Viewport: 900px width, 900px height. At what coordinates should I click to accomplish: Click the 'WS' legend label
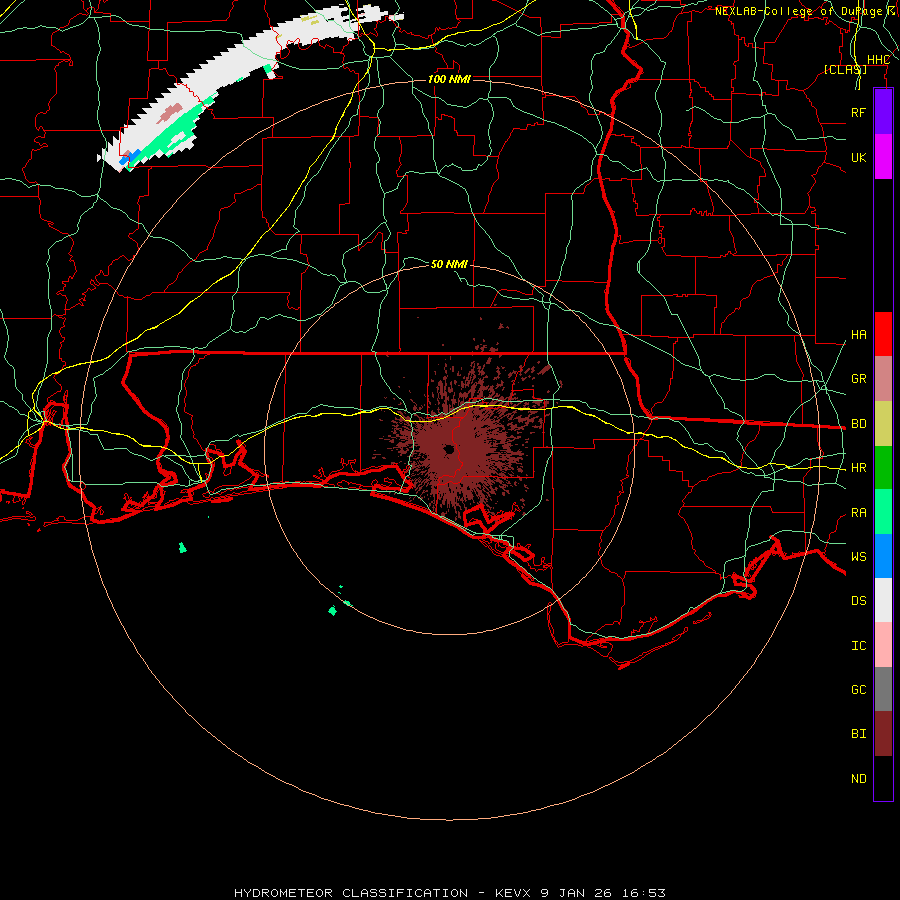[x=858, y=557]
